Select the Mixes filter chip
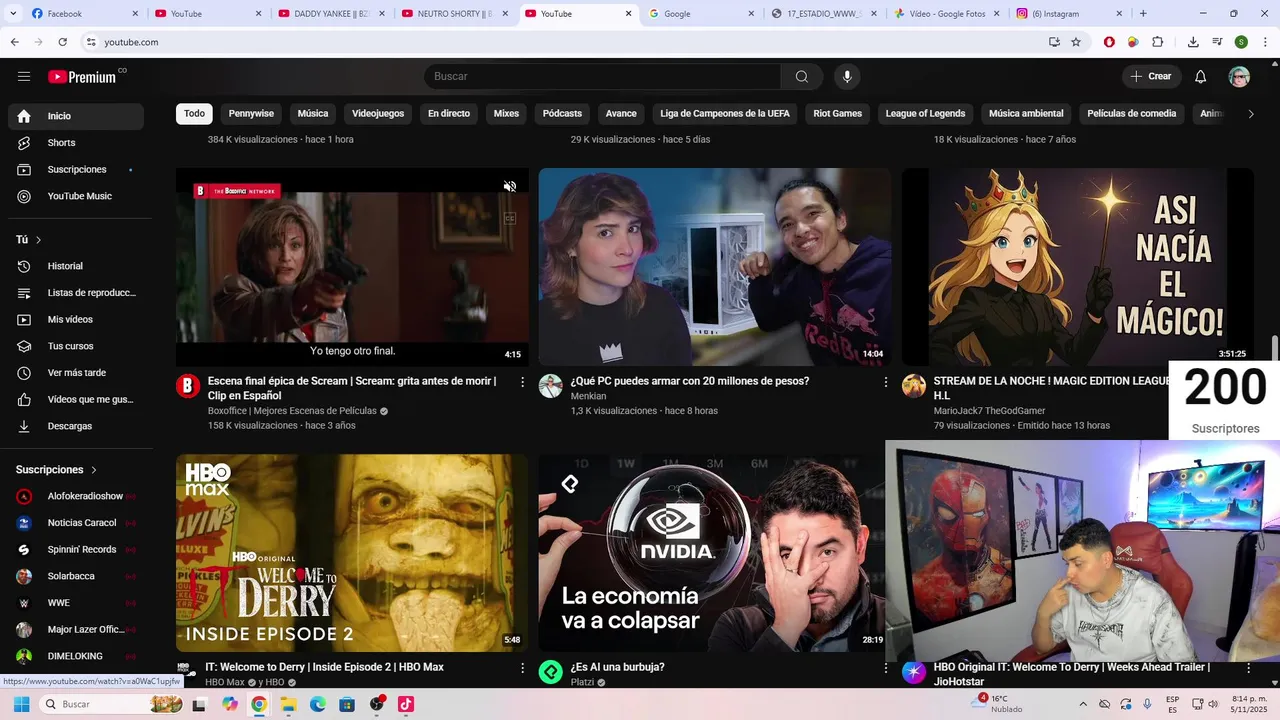This screenshot has height=720, width=1280. pyautogui.click(x=506, y=114)
